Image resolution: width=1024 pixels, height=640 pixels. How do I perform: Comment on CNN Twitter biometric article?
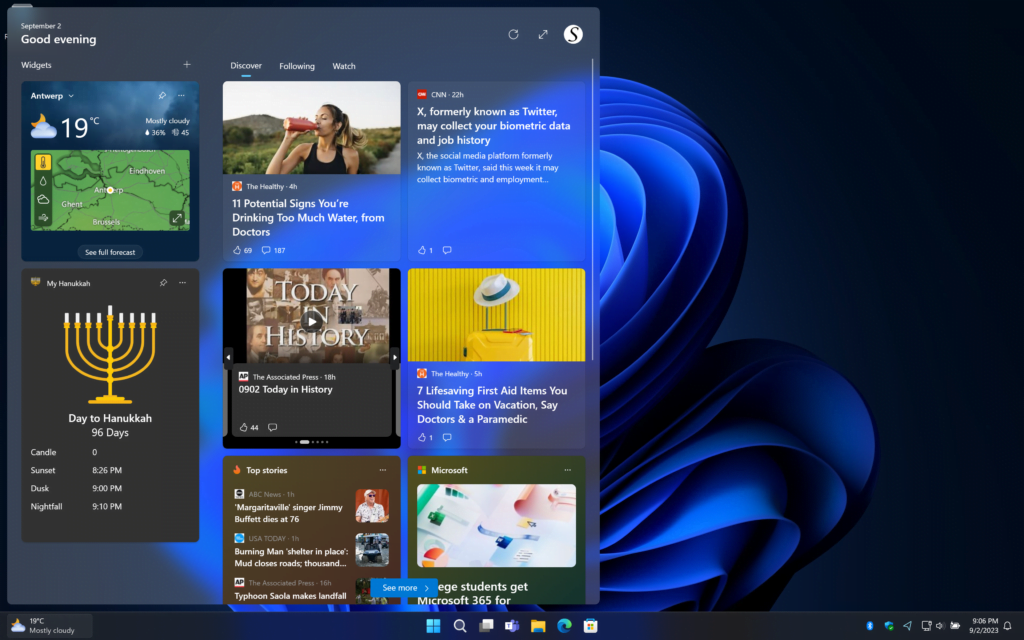click(447, 250)
